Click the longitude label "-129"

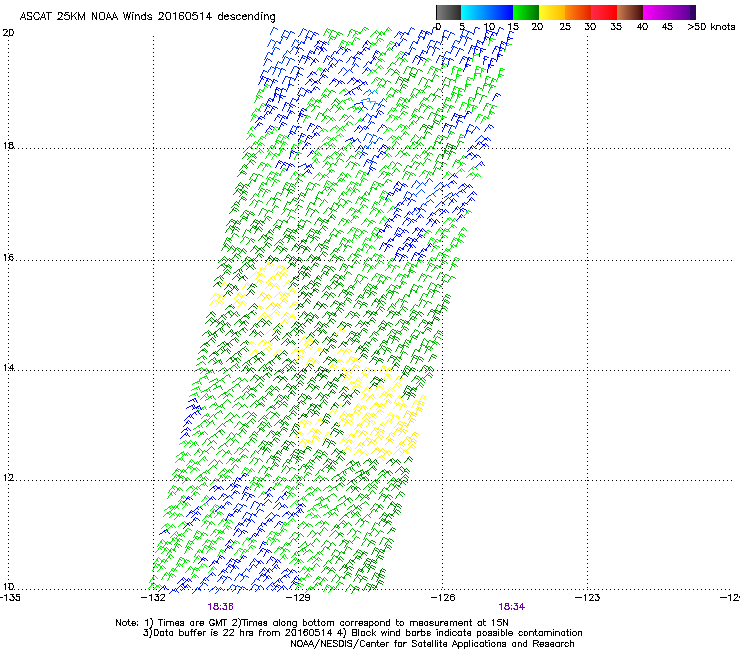(298, 598)
